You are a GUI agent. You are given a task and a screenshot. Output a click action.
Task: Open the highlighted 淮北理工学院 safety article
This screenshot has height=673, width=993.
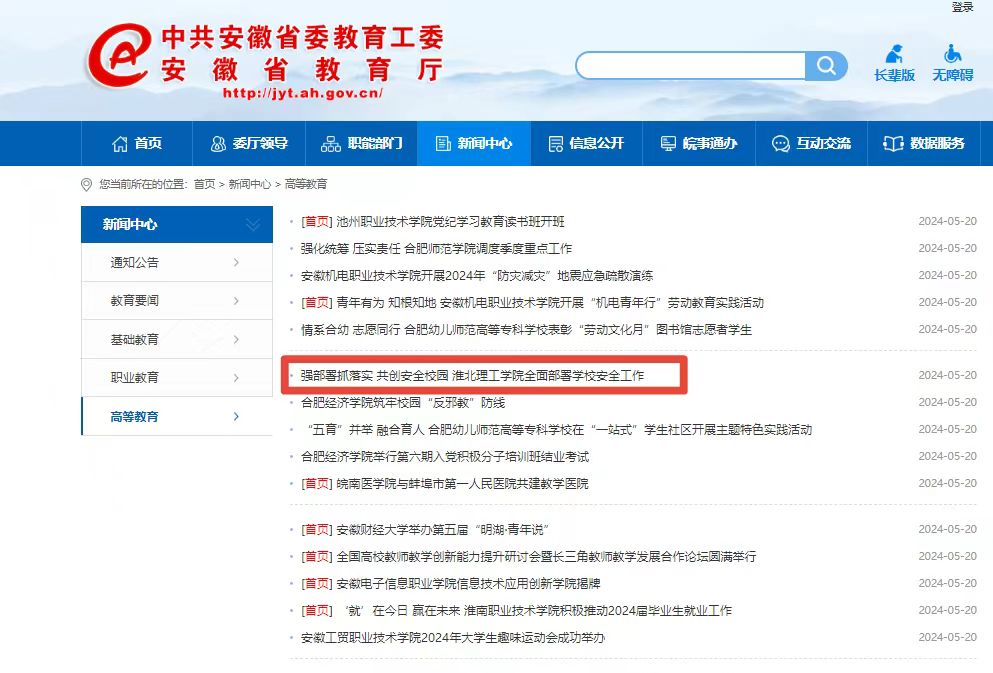pyautogui.click(x=472, y=376)
